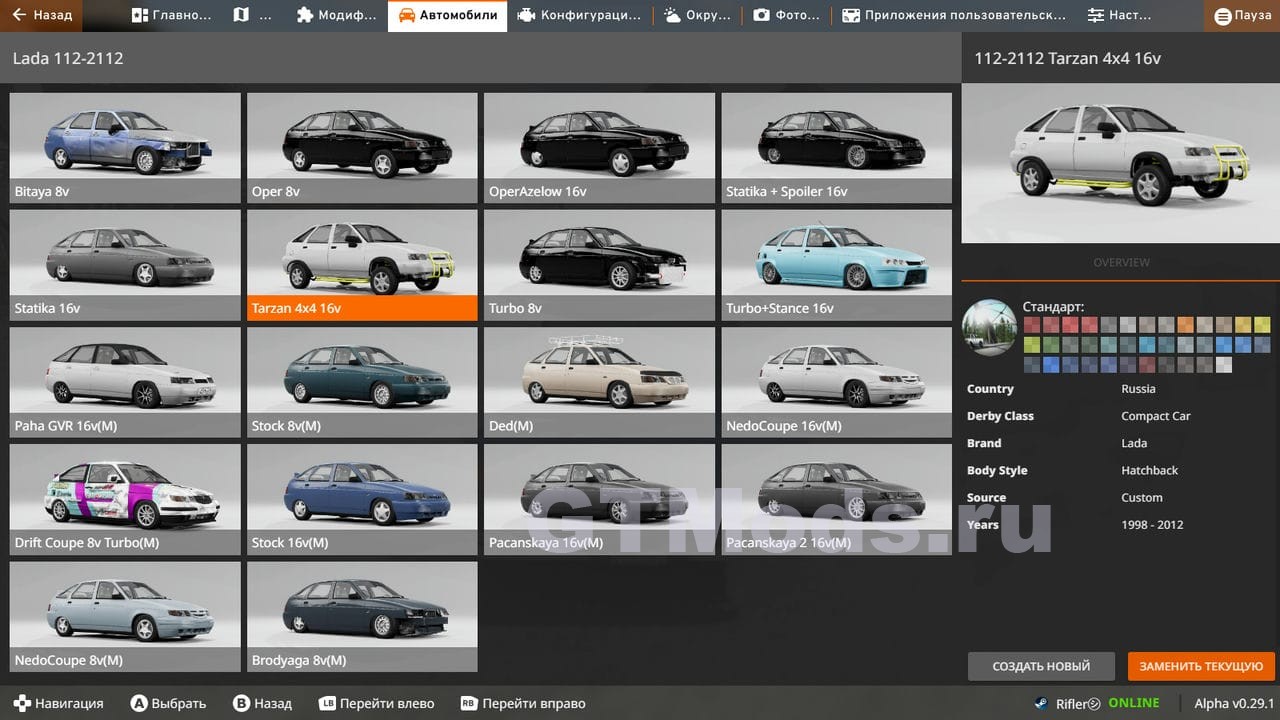Choose the Oper 8v configuration

pos(362,148)
